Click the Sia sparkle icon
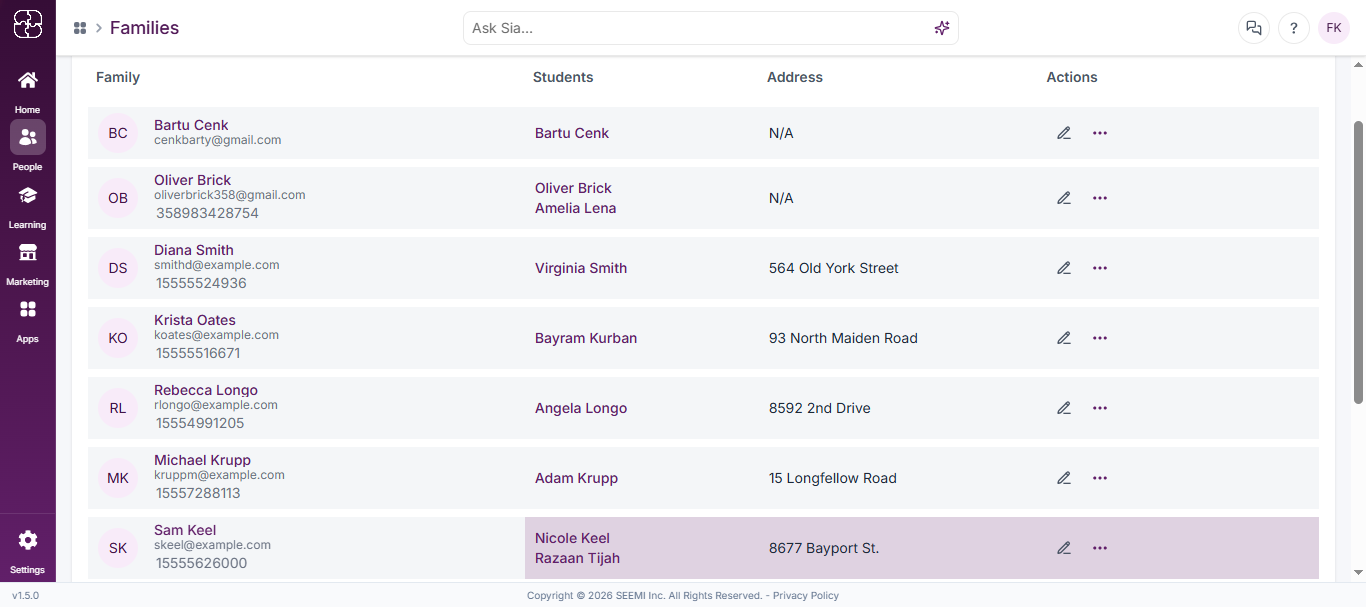Screen dimensions: 1366x607 [x=941, y=28]
